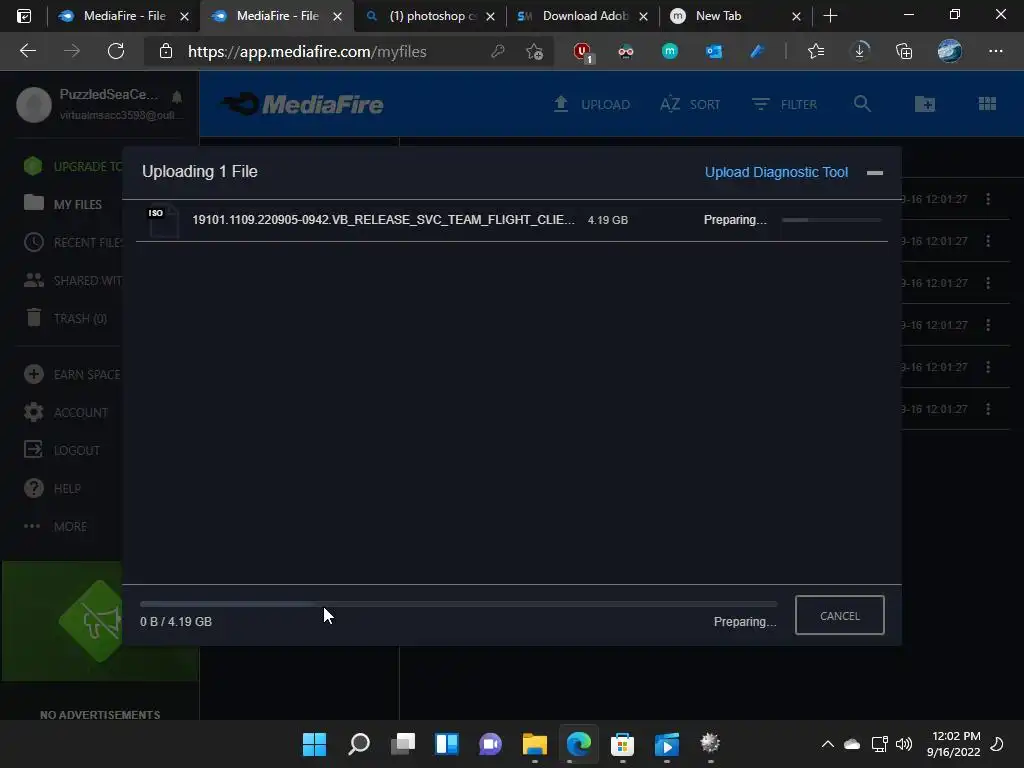1024x768 pixels.
Task: Click the browser back arrow
Action: click(27, 51)
